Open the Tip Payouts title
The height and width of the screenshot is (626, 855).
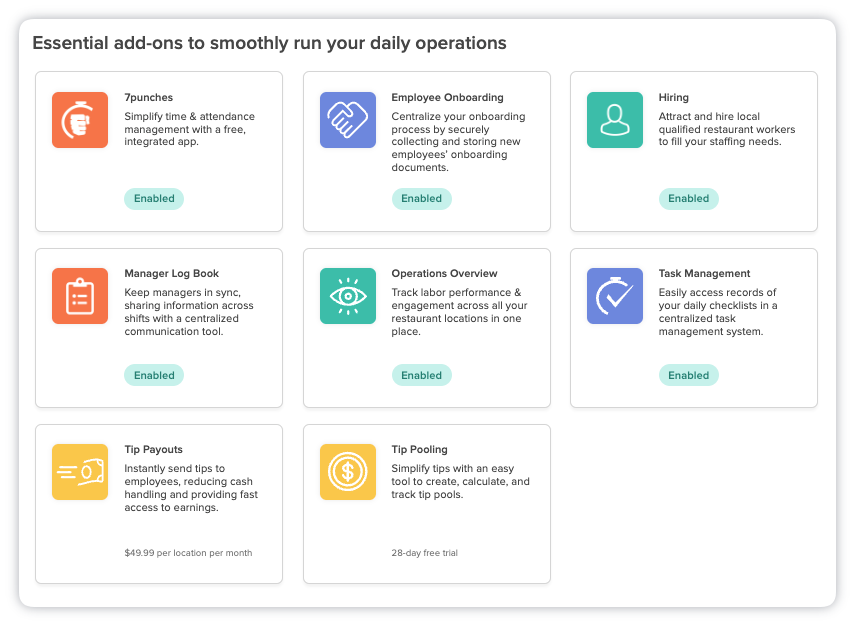tap(153, 450)
